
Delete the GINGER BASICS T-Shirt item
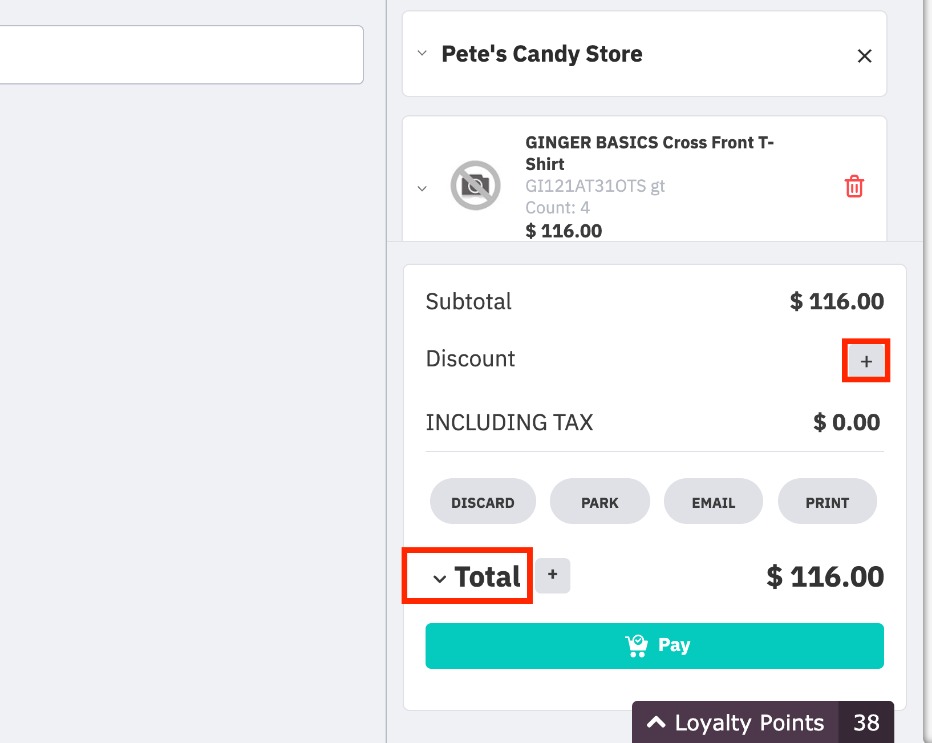click(x=854, y=186)
